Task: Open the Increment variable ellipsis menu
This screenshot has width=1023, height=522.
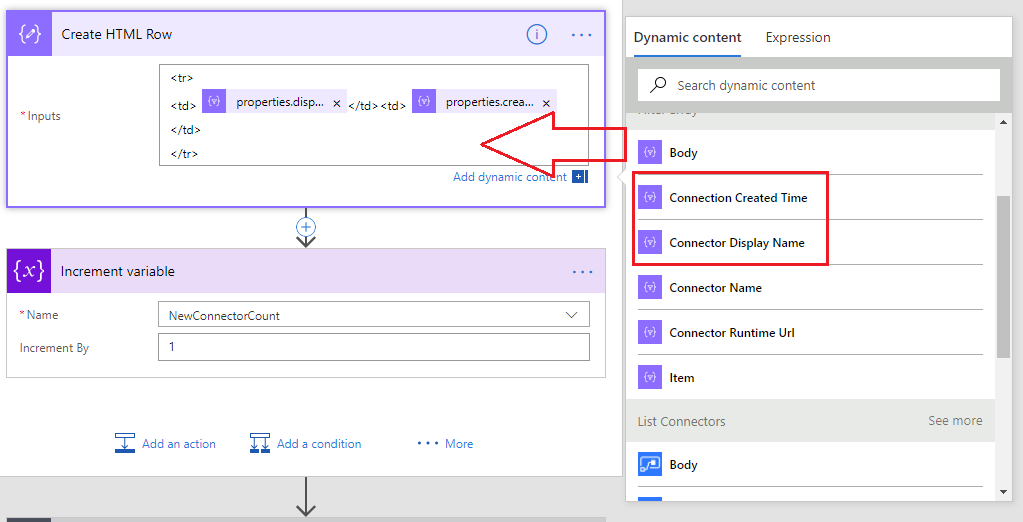Action: pos(582,271)
